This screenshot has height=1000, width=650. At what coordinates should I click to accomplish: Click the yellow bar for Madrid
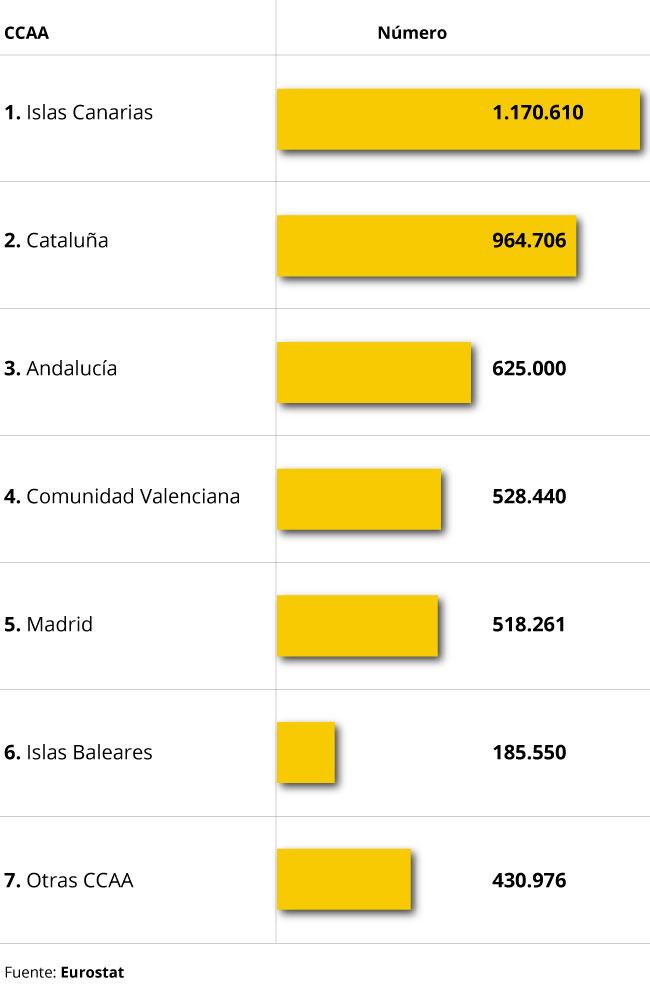click(x=357, y=626)
